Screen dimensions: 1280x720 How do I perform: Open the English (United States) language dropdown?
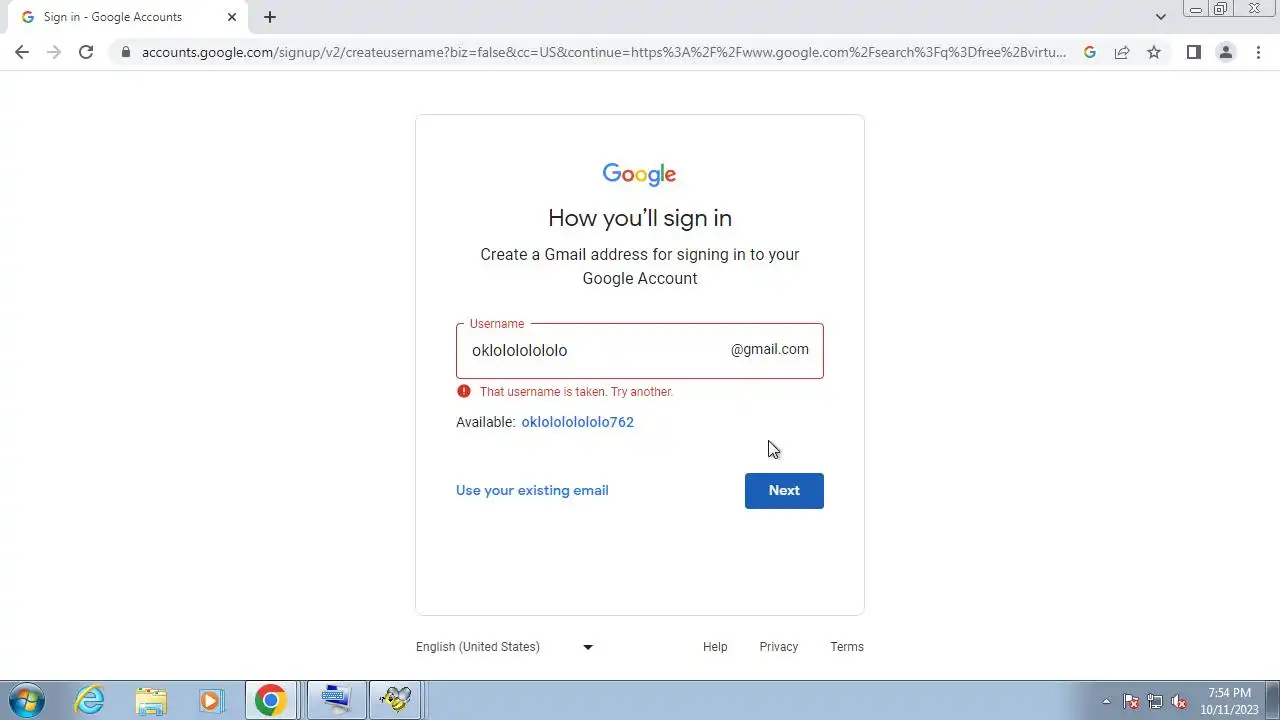(x=505, y=647)
